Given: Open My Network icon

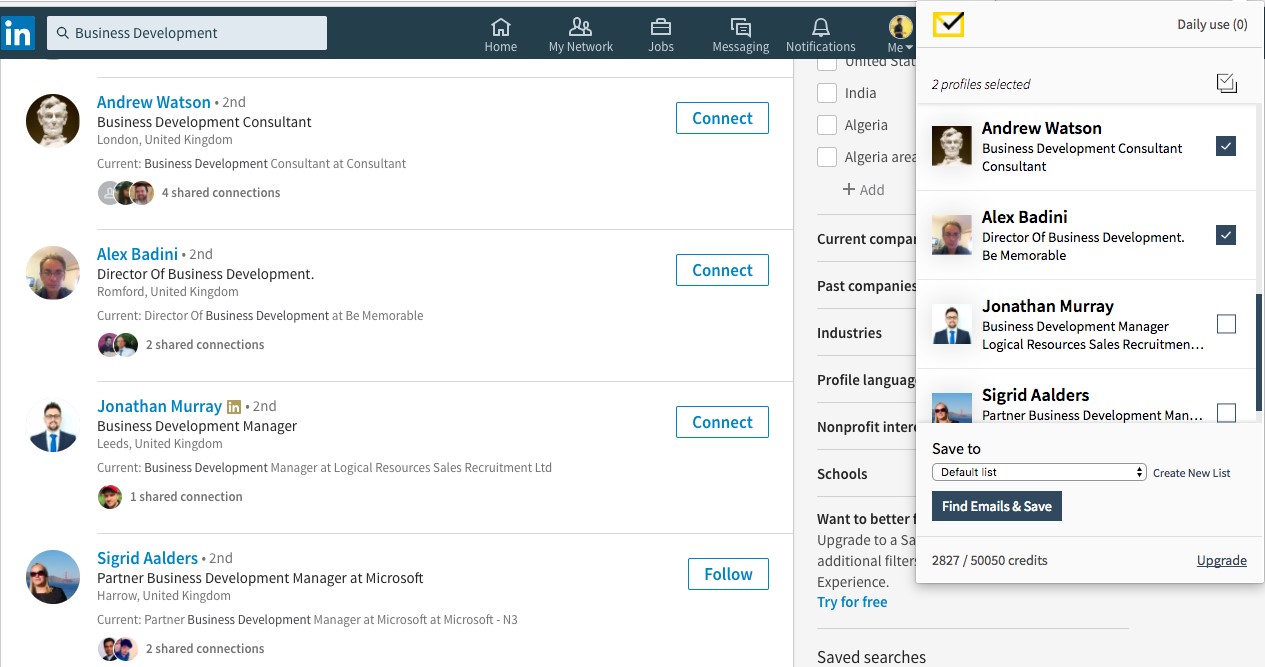Looking at the screenshot, I should point(580,27).
